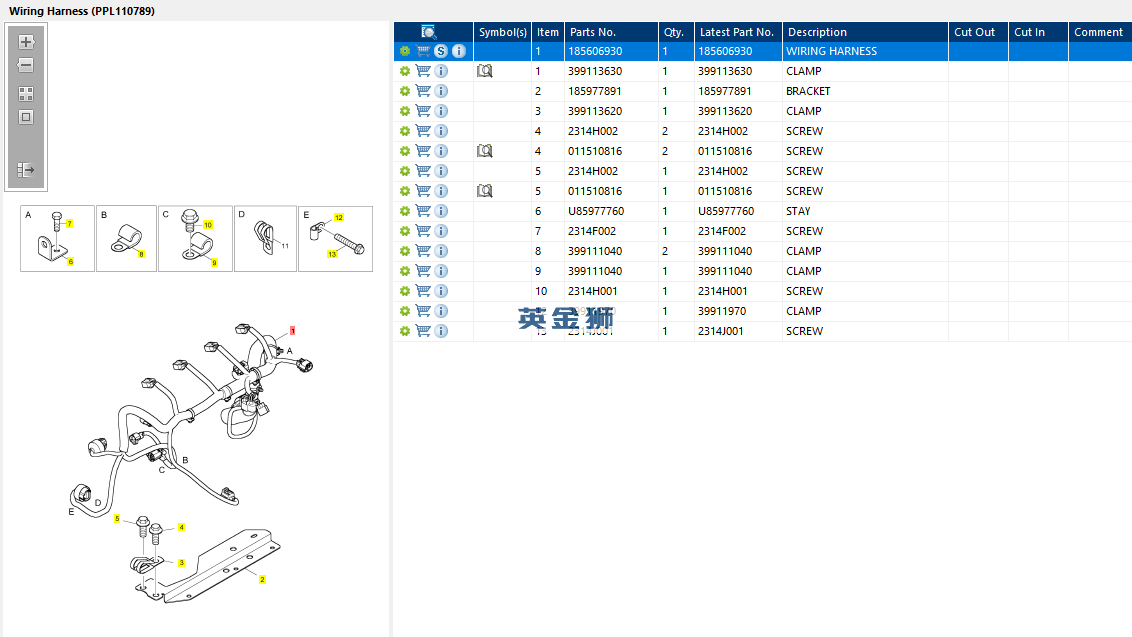Select callout 5 next to the screws
The height and width of the screenshot is (637, 1132).
coord(117,519)
